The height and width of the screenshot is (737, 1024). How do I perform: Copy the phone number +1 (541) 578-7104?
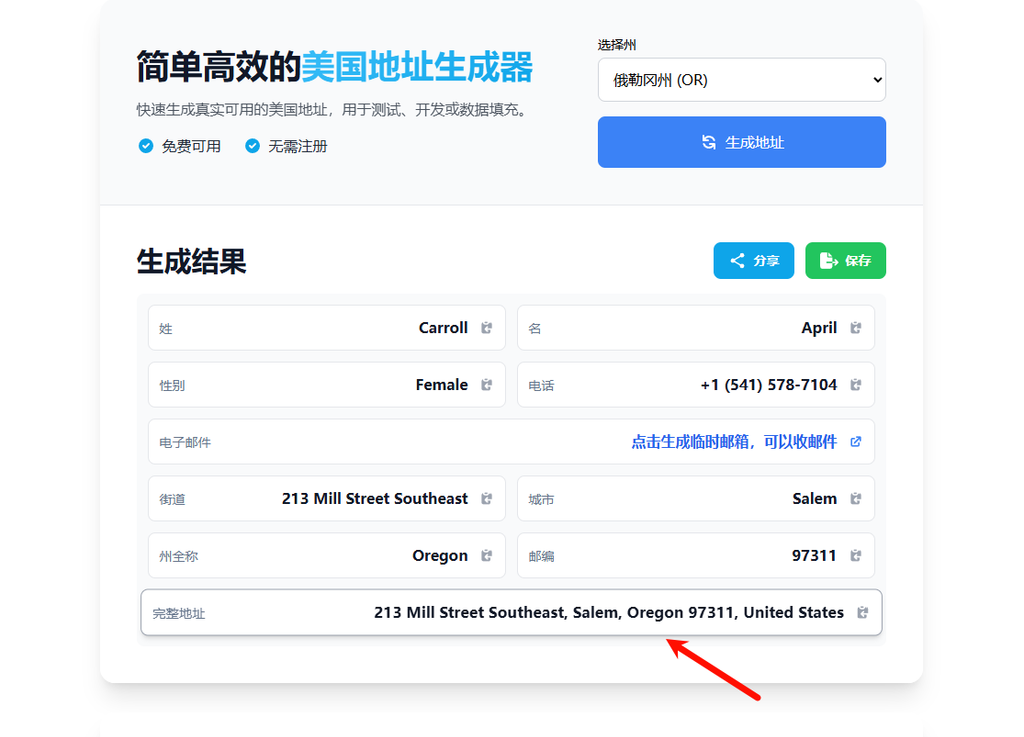(x=856, y=384)
